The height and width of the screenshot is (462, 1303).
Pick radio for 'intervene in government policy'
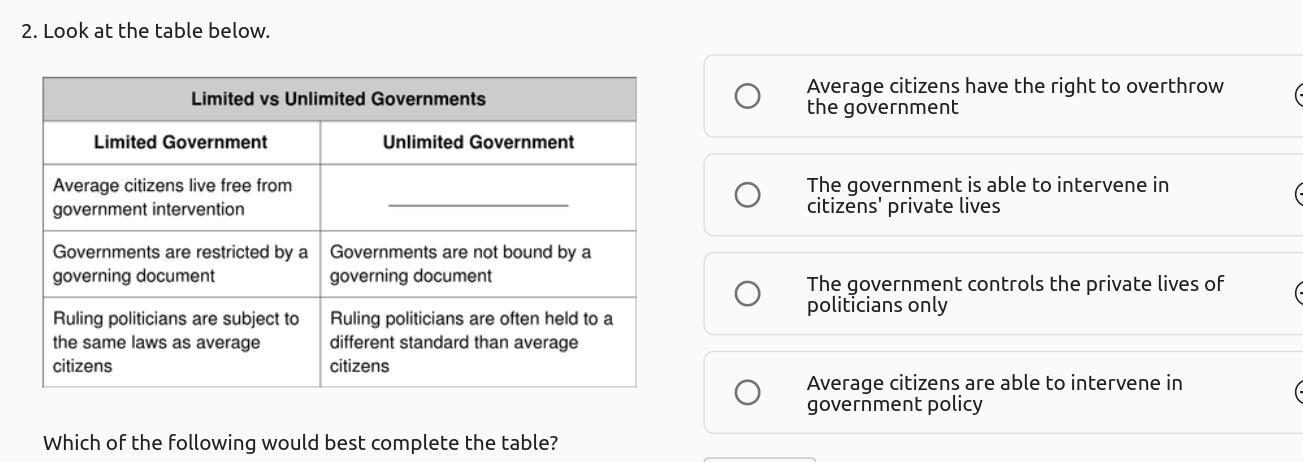[x=747, y=392]
